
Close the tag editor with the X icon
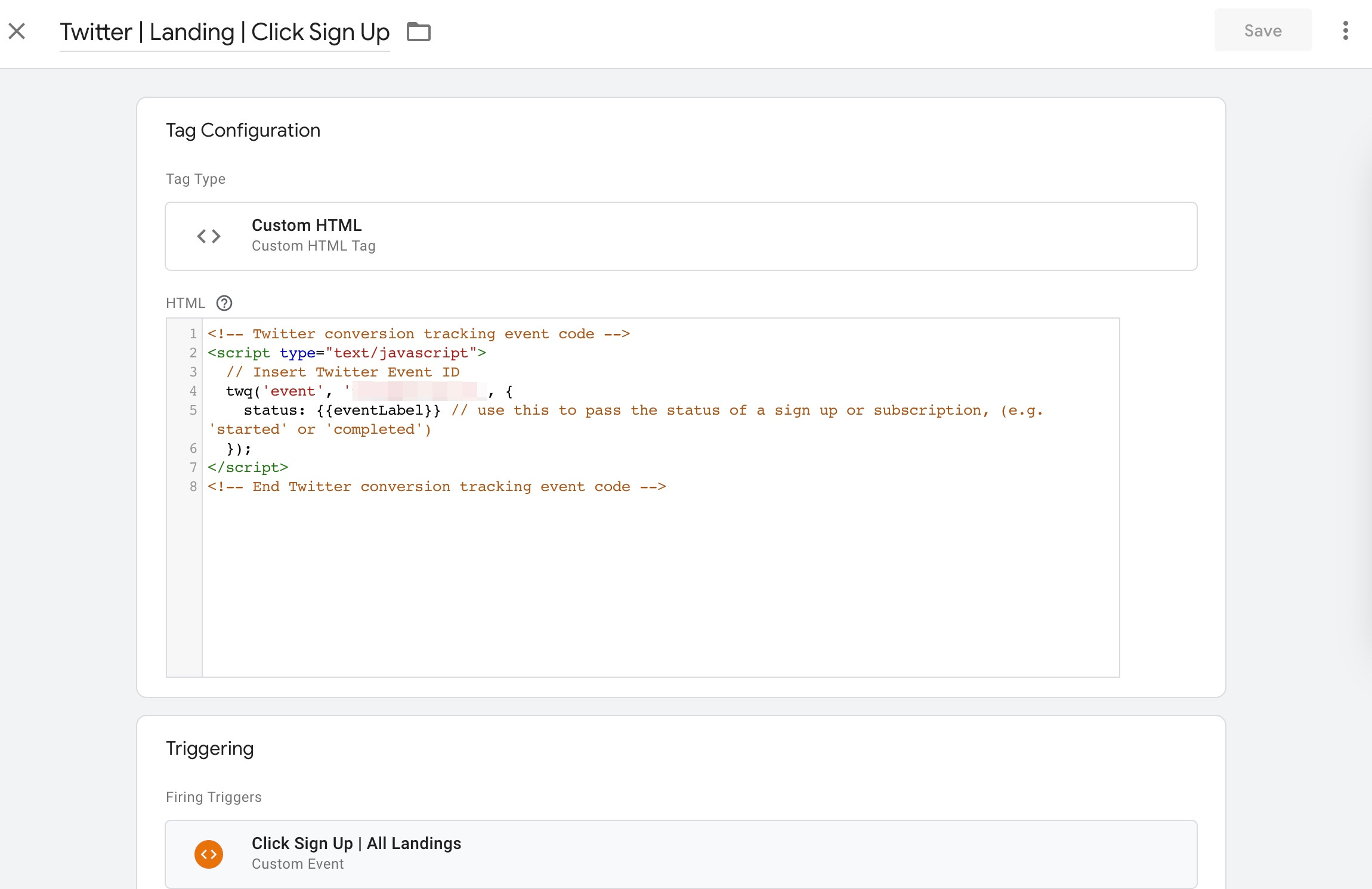click(17, 31)
